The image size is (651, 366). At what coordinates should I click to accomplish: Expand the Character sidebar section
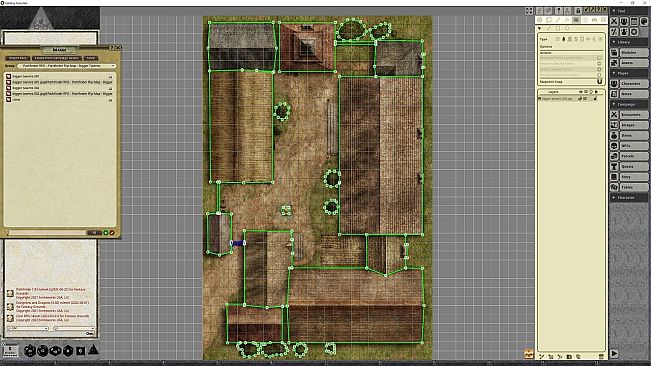629,198
